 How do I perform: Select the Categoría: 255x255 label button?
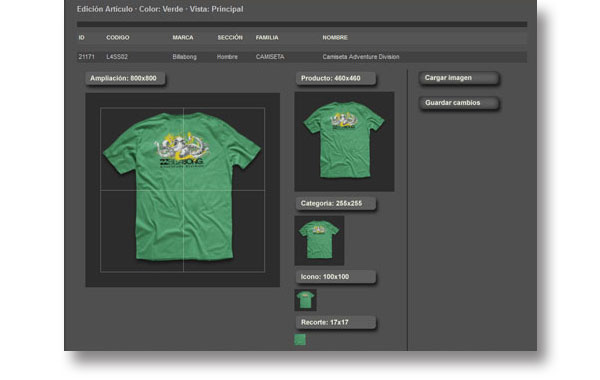coord(336,204)
